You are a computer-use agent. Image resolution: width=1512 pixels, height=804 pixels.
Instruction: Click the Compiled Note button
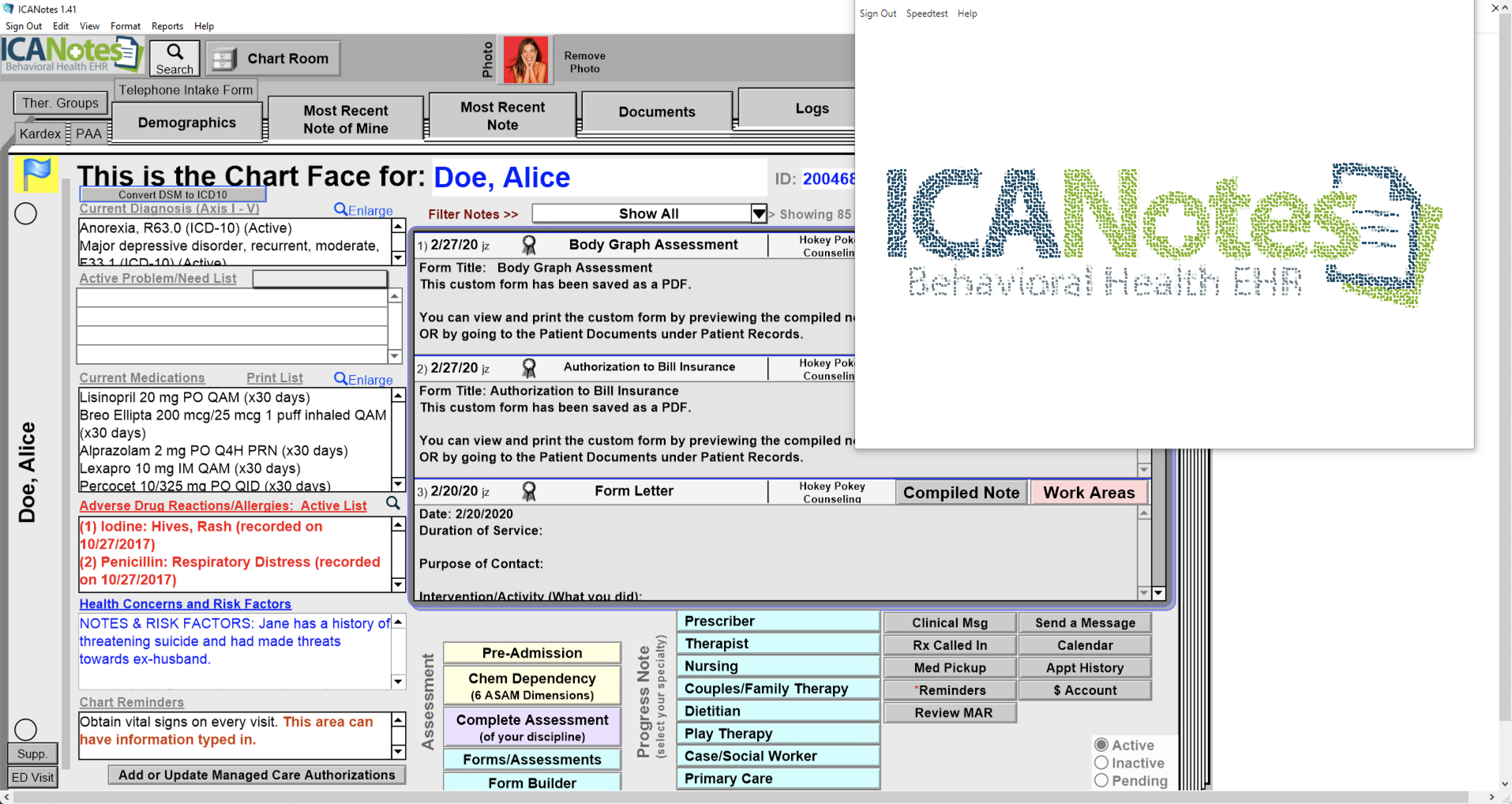tap(961, 493)
